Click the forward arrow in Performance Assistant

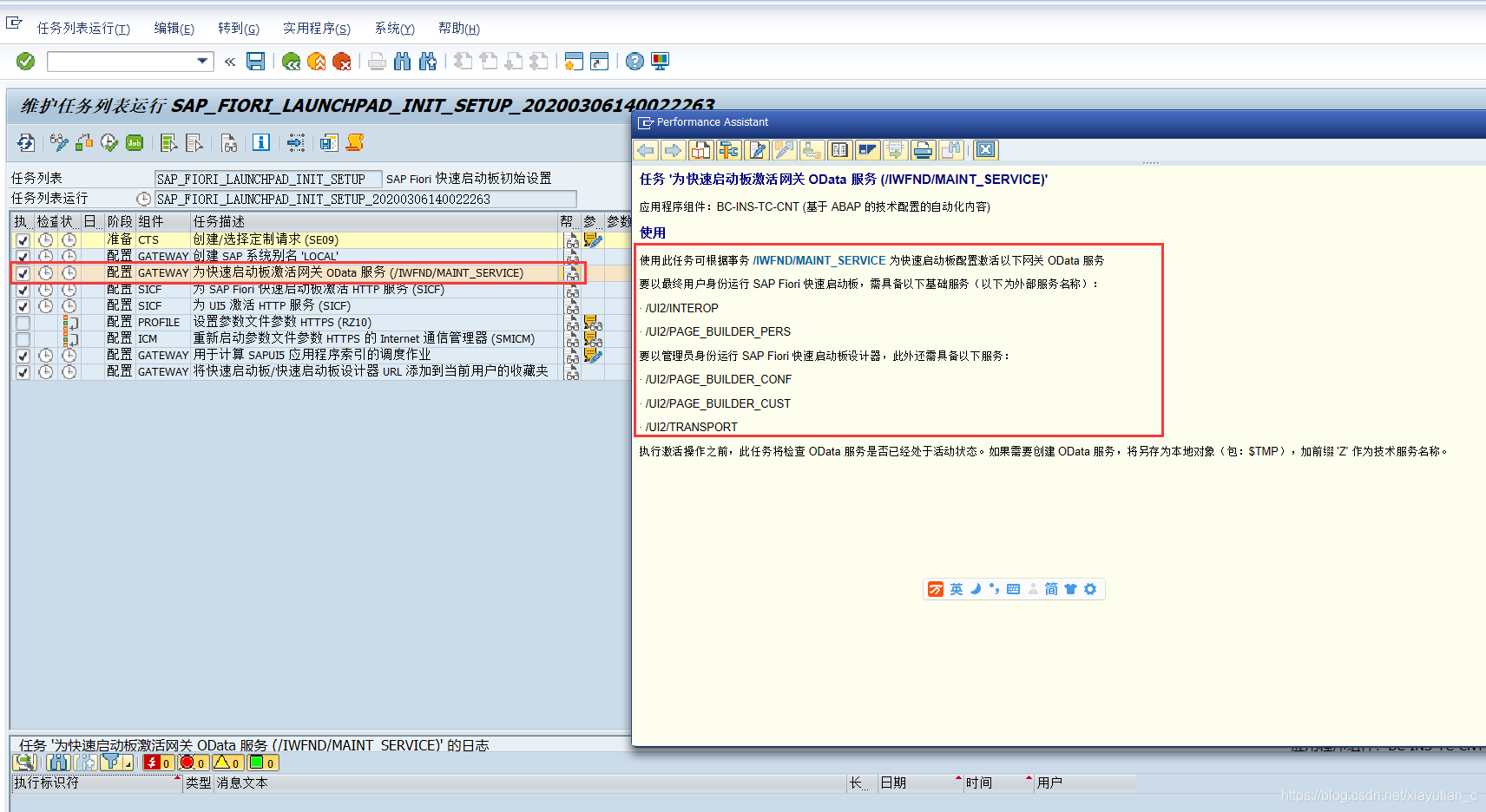(x=674, y=150)
